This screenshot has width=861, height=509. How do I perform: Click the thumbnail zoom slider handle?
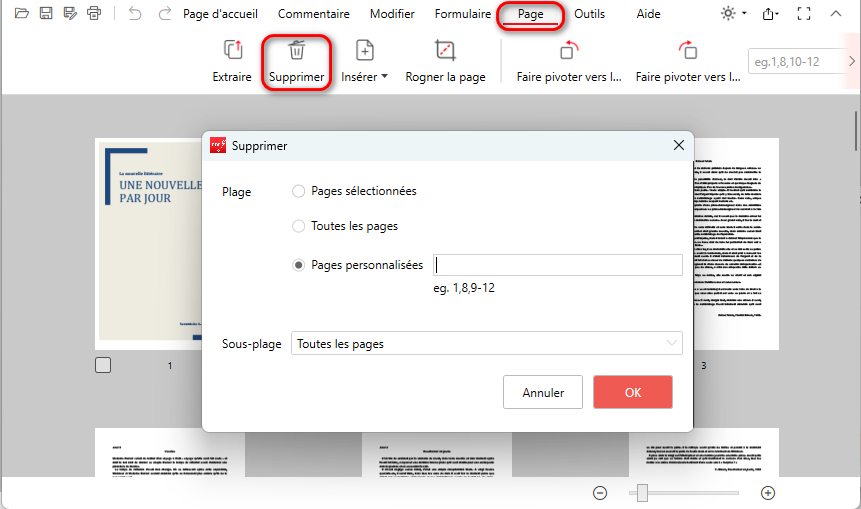[x=642, y=493]
